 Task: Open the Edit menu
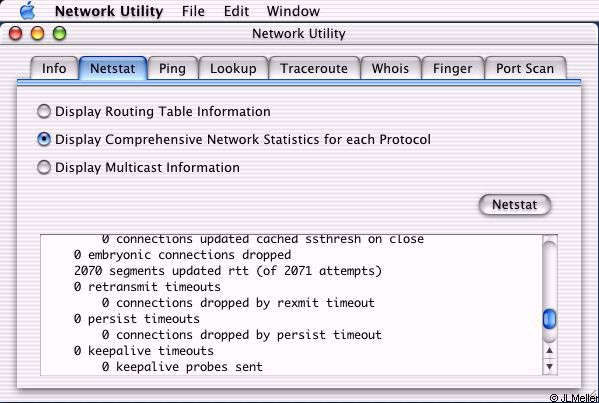pos(236,11)
